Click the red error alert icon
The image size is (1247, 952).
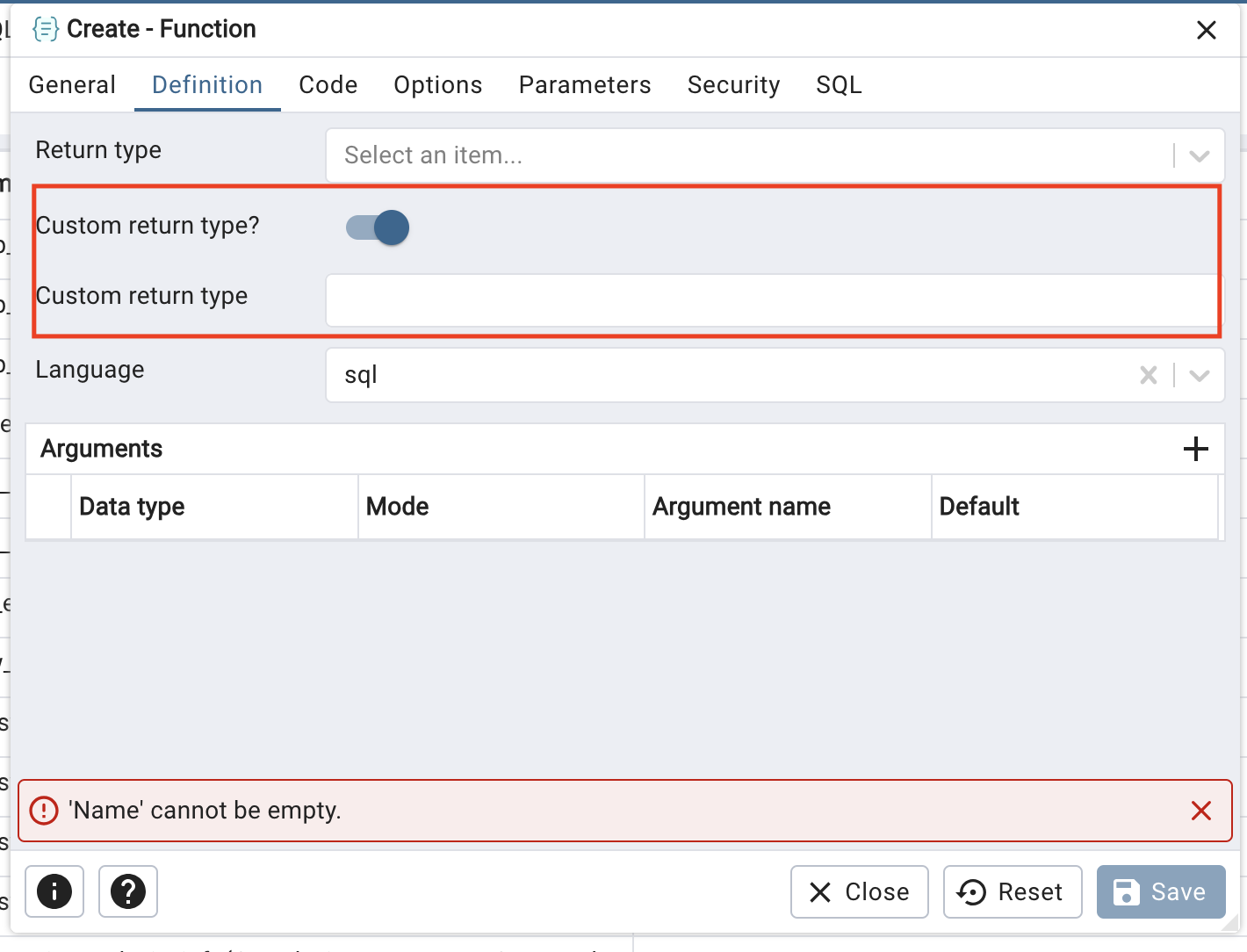[x=44, y=811]
